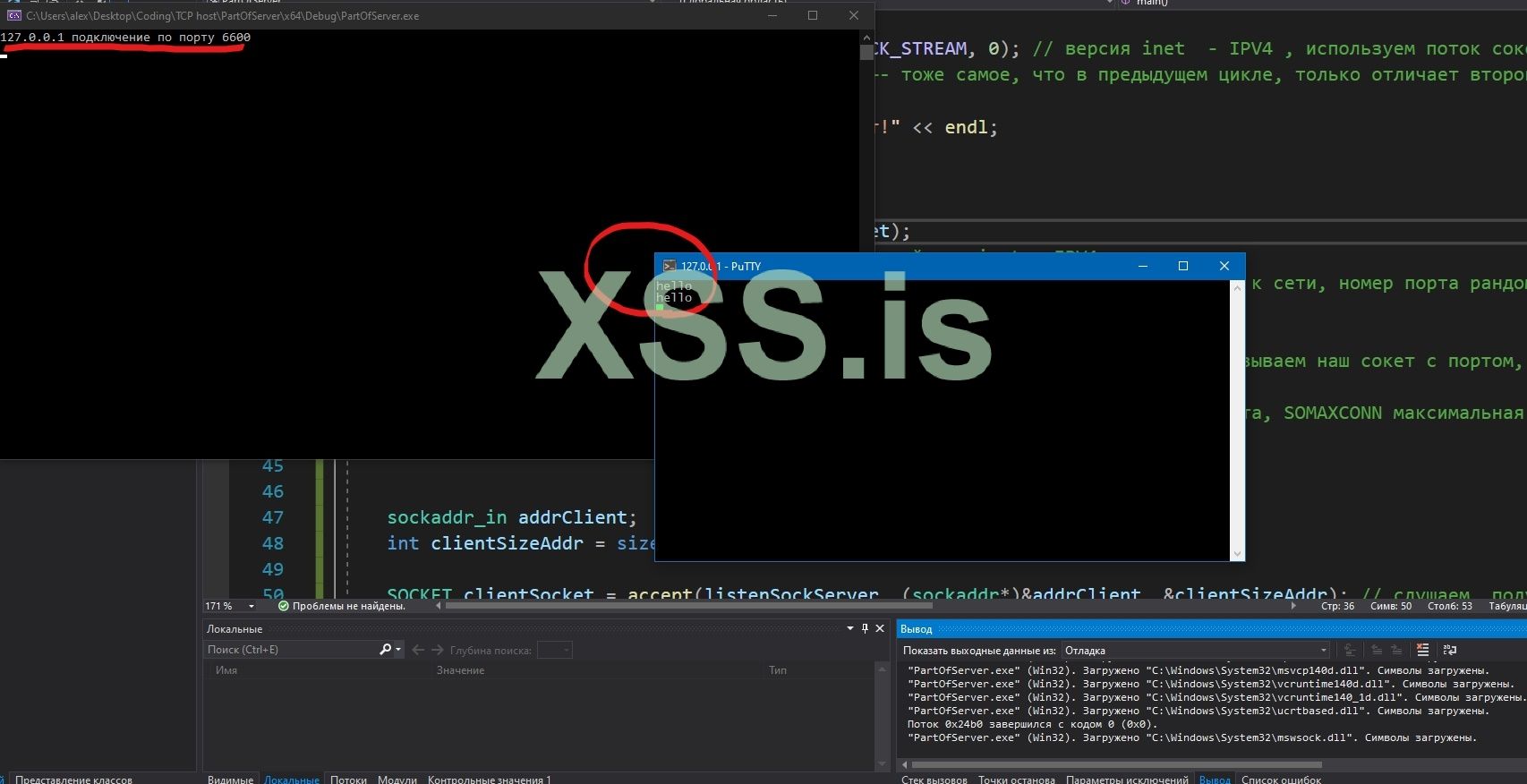Click the console window system menu icon
Viewport: 1527px width, 784px height.
(13, 15)
